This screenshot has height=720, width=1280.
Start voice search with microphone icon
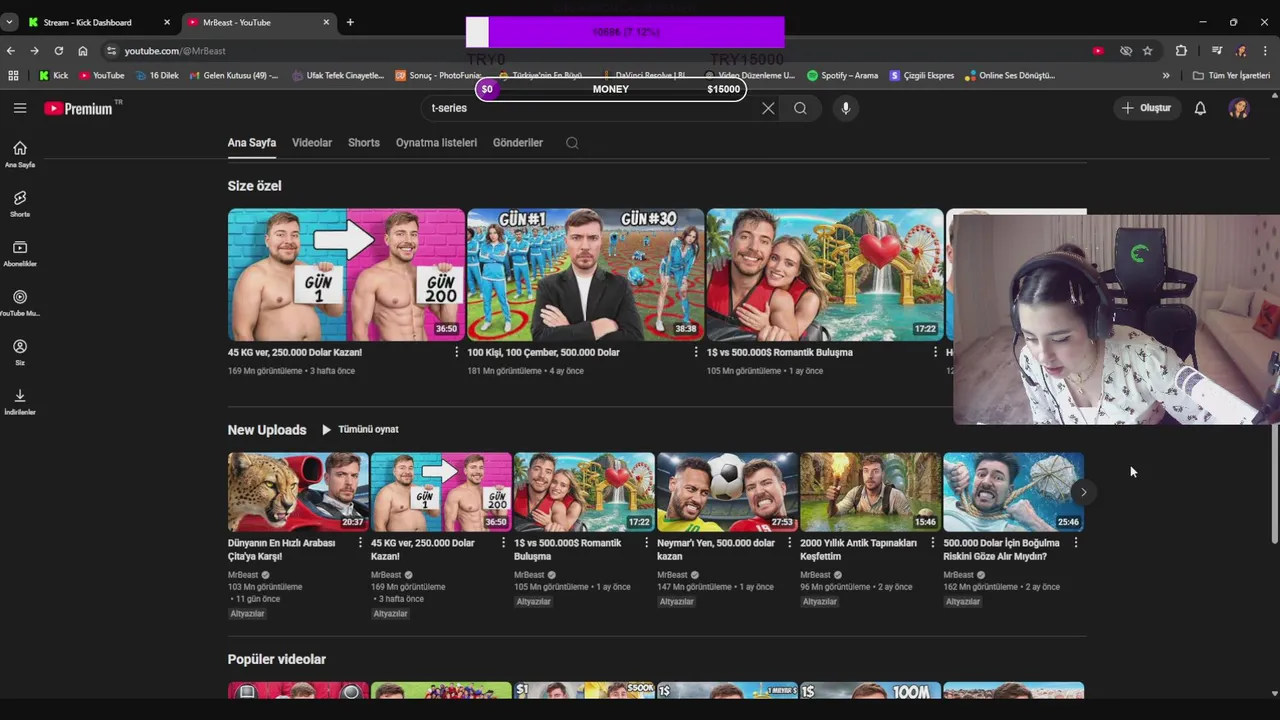846,108
